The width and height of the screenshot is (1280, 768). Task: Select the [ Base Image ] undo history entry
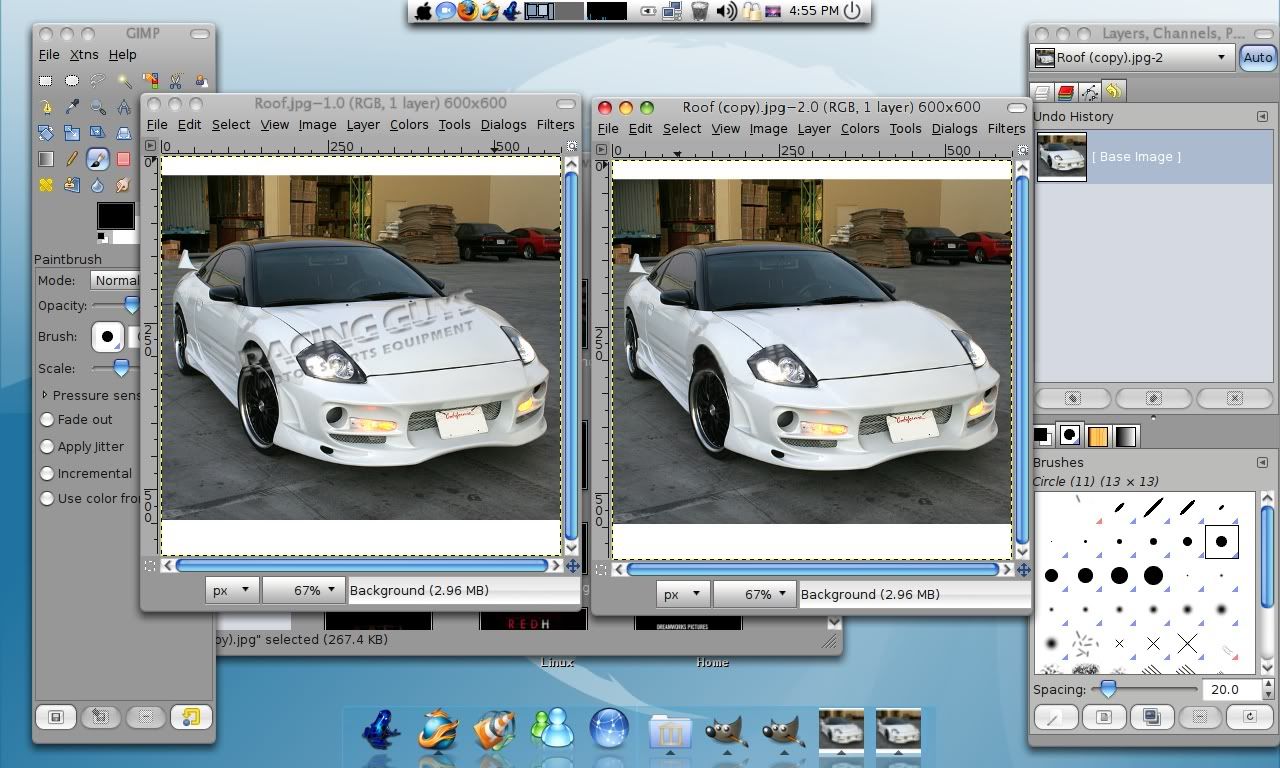[x=1152, y=157]
